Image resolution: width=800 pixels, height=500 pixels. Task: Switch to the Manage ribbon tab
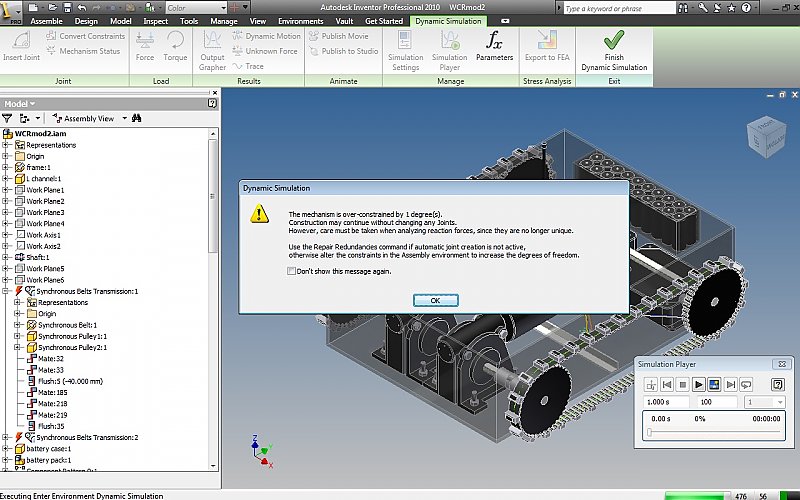224,21
